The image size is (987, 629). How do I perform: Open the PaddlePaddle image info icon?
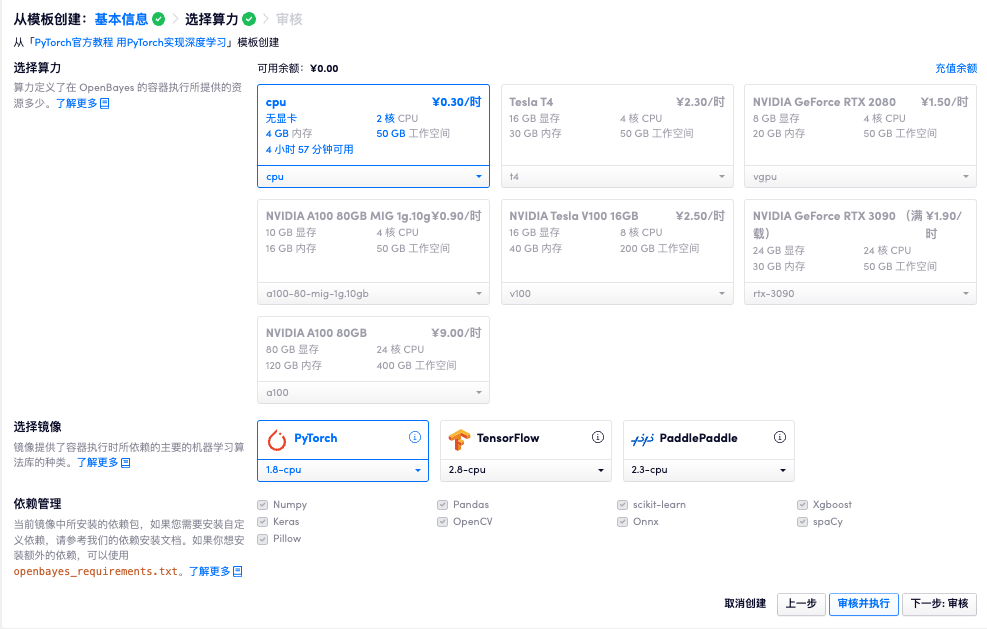780,437
